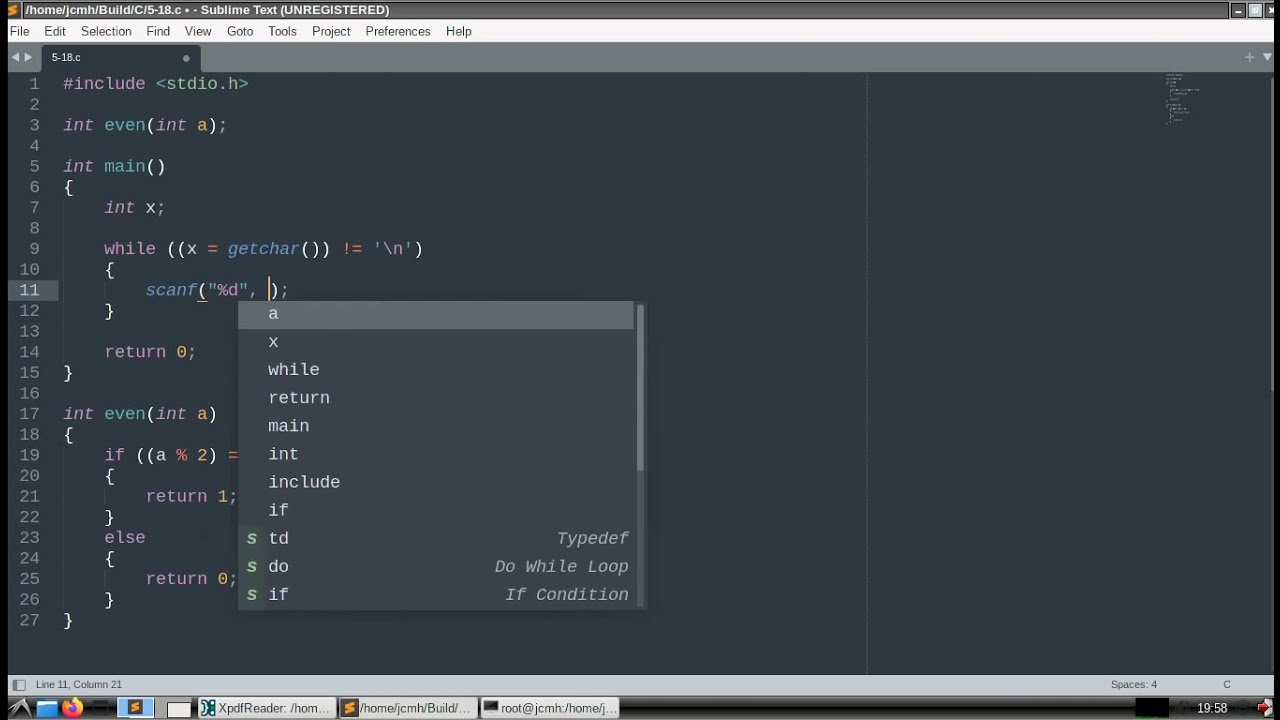1280x720 pixels.
Task: Choose plain 'if' completion suggestion
Action: [x=436, y=510]
